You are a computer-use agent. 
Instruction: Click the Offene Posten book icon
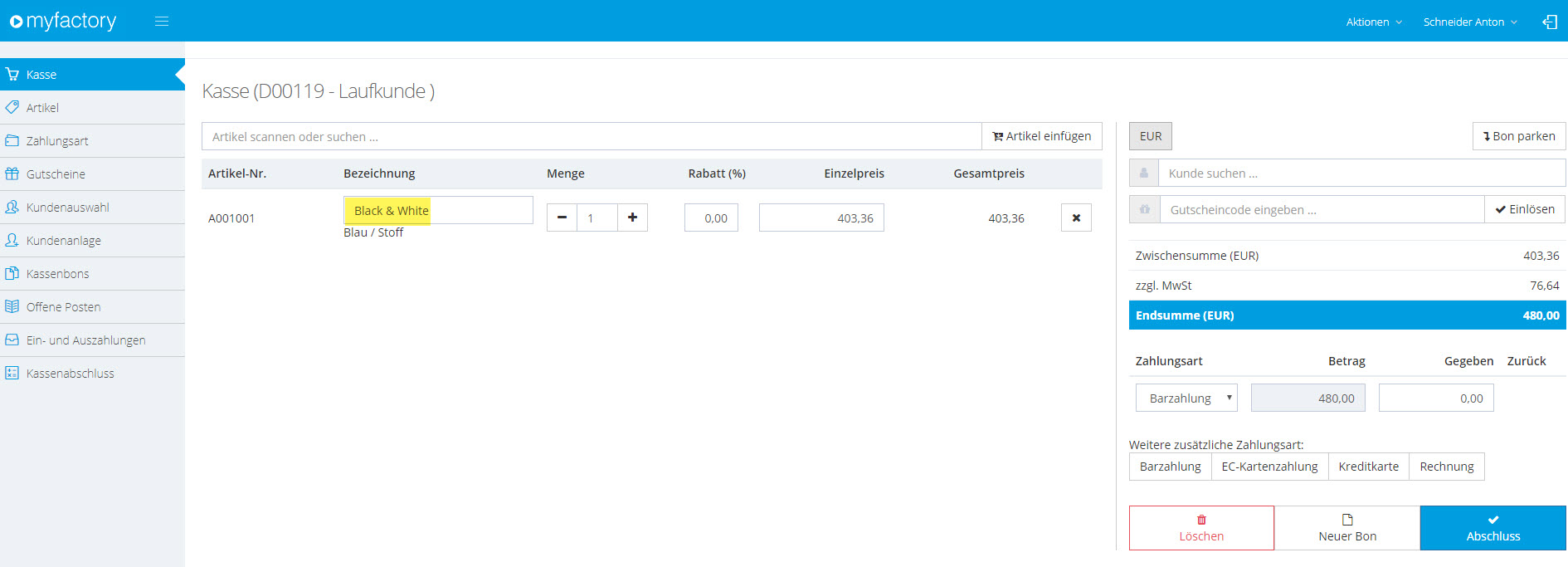pos(12,306)
